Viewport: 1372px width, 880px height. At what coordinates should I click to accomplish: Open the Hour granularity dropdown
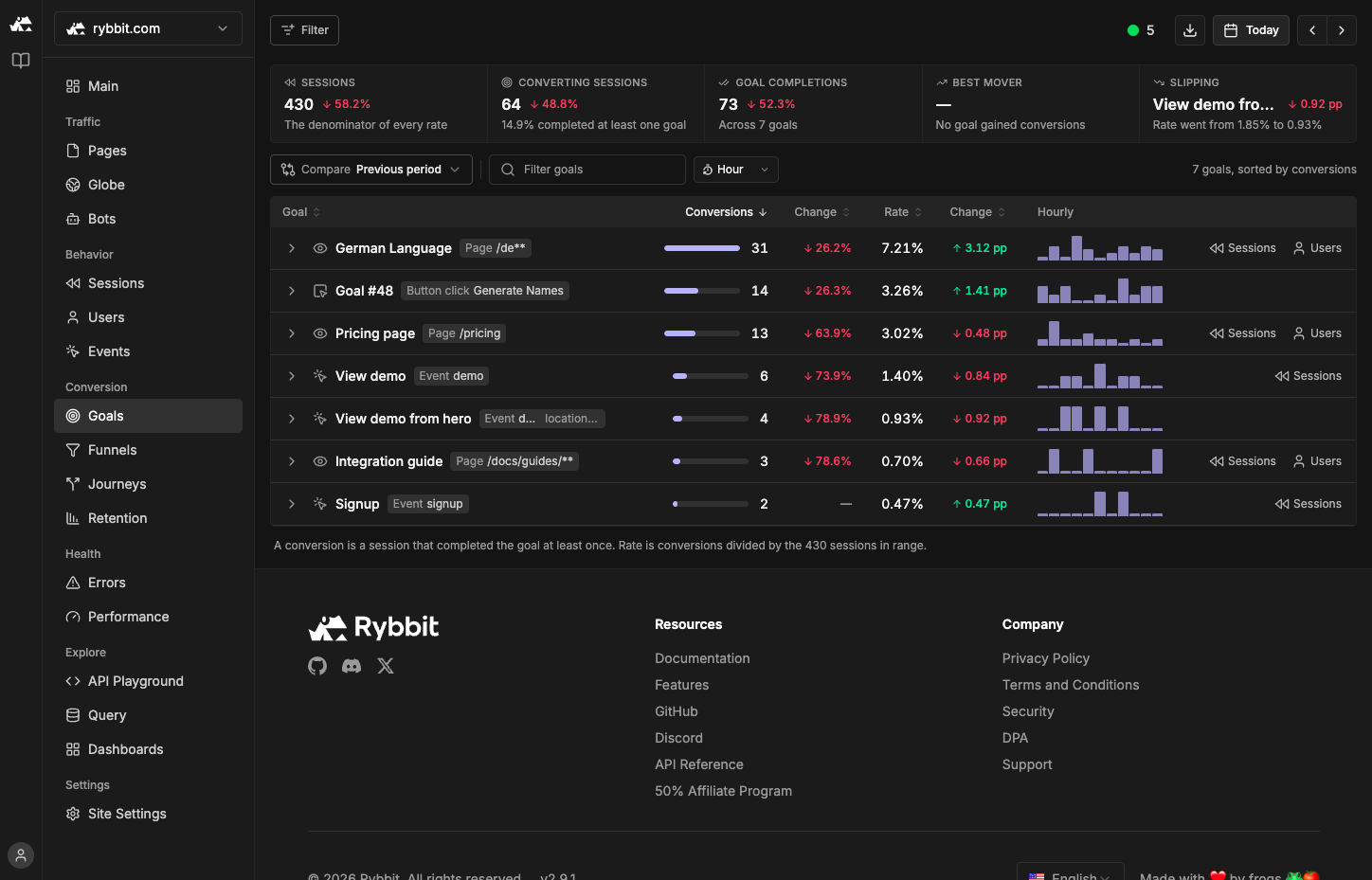(x=736, y=170)
